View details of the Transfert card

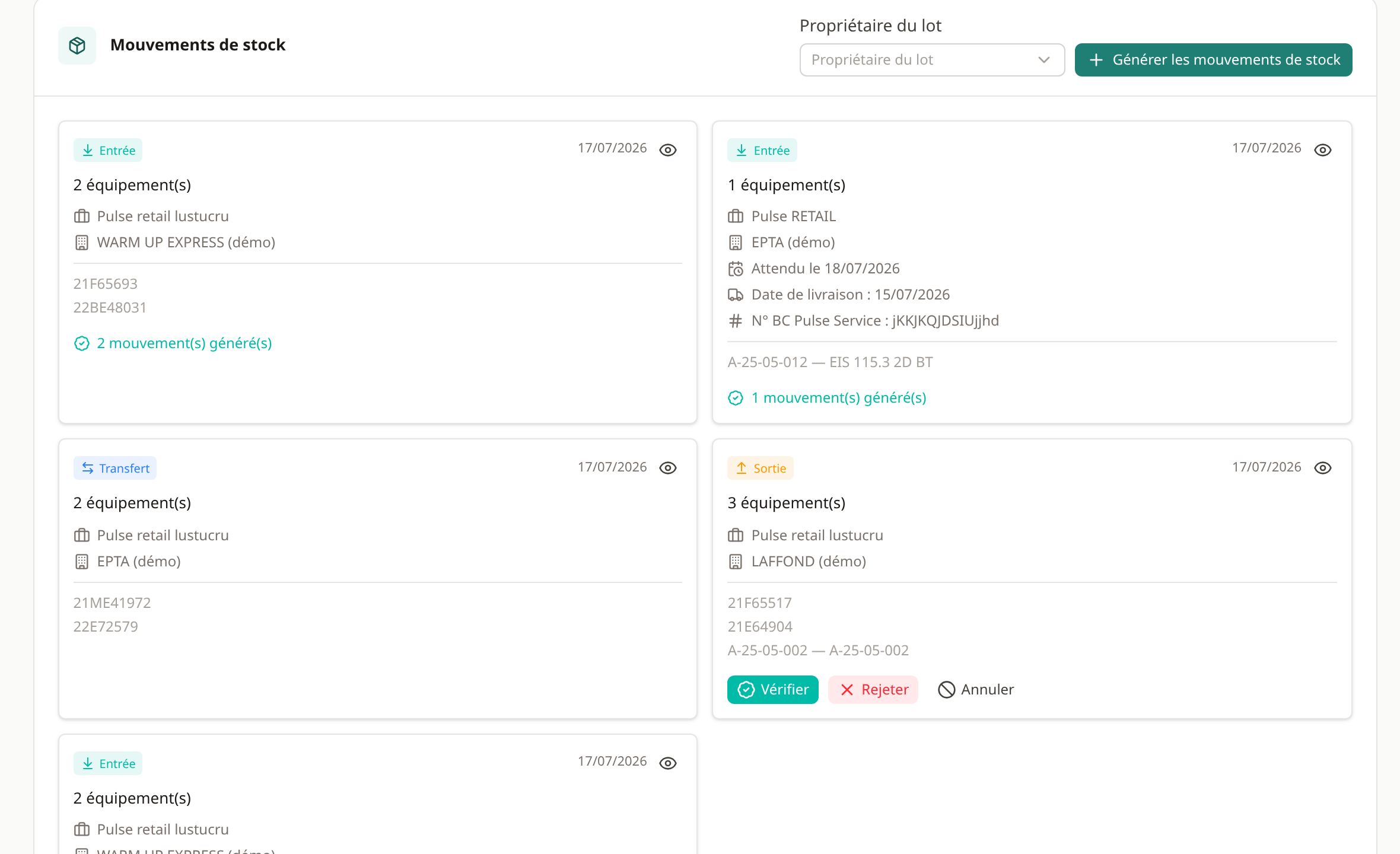click(668, 468)
